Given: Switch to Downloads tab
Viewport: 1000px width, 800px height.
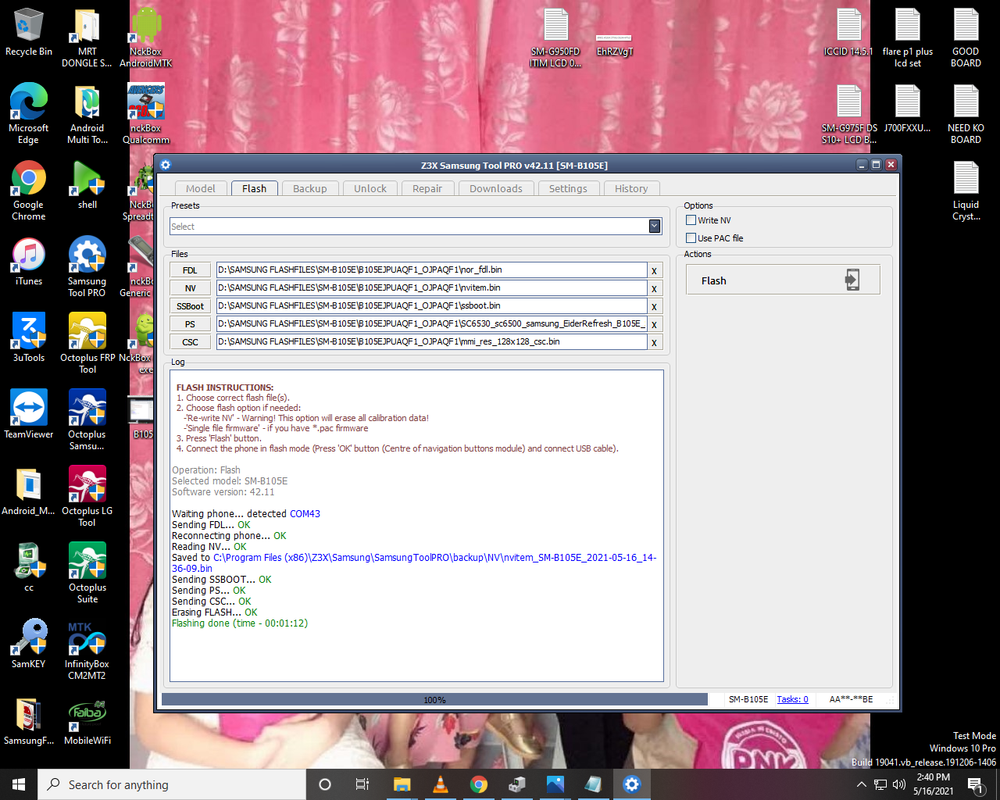Looking at the screenshot, I should 496,188.
